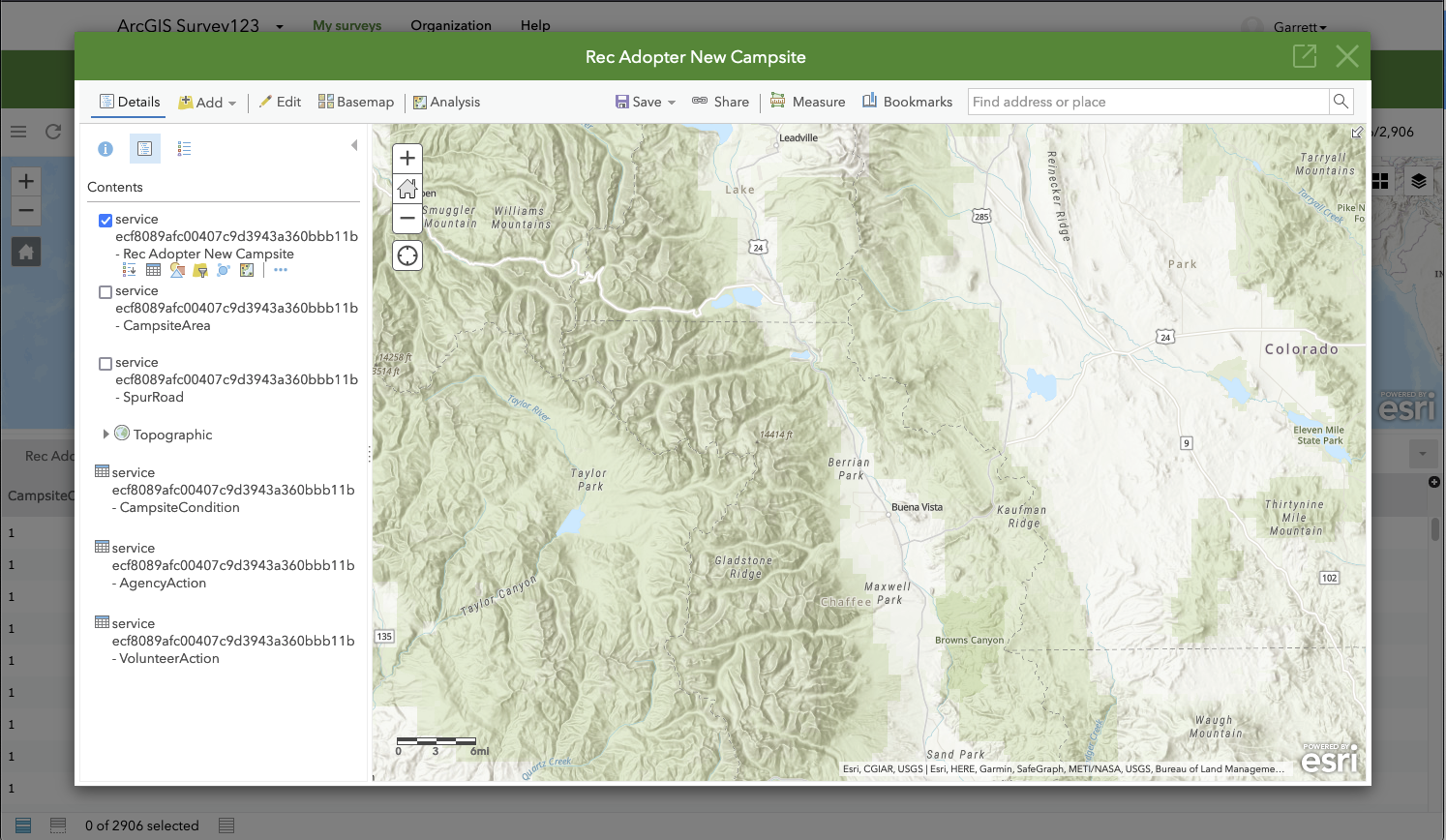The image size is (1446, 840).
Task: Open the Analysis tool
Action: click(x=446, y=103)
